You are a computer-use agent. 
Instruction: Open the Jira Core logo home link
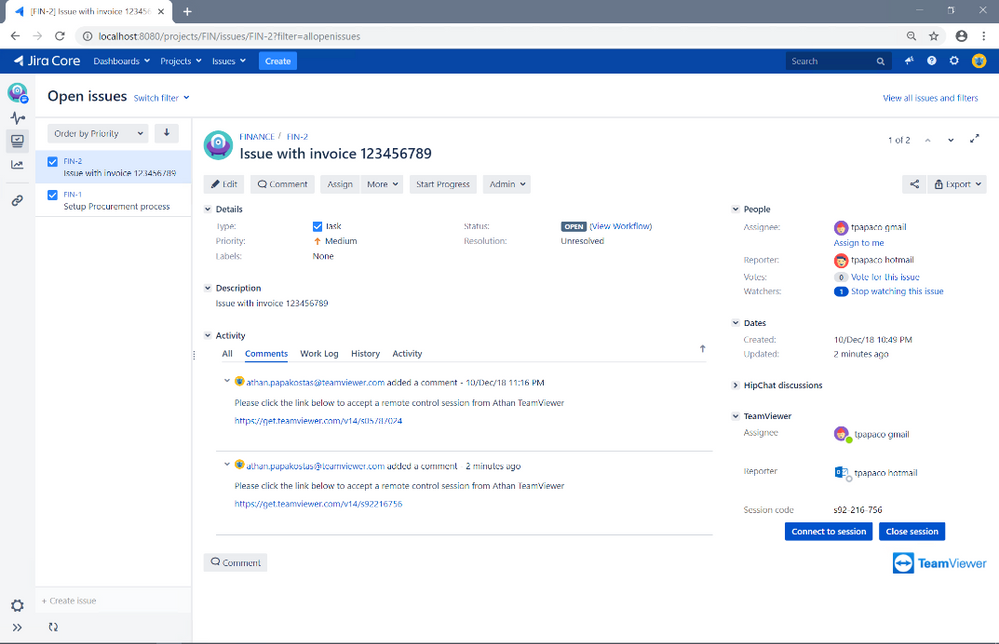point(47,61)
